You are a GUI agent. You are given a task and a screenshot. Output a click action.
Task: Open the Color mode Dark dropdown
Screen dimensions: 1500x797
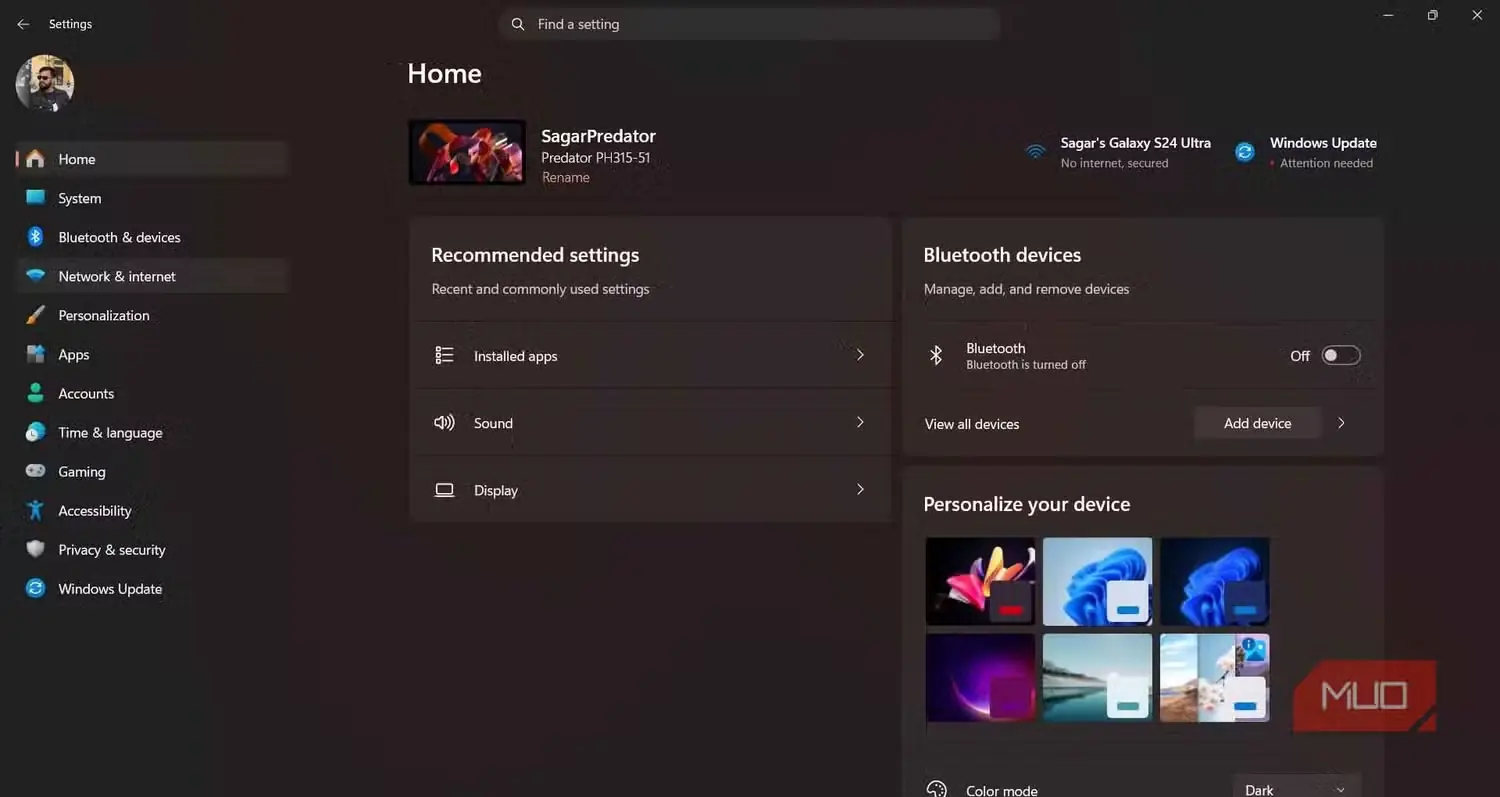click(x=1296, y=788)
